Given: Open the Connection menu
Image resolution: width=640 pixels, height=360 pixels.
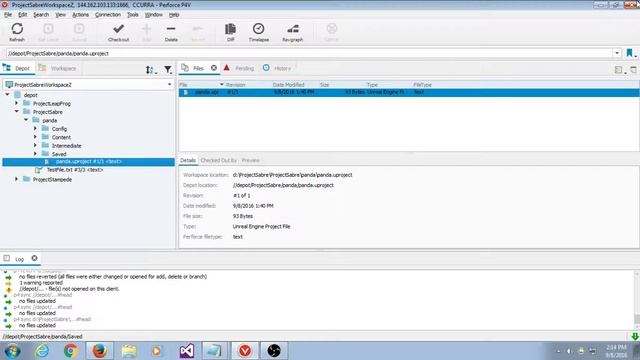Looking at the screenshot, I should point(108,15).
